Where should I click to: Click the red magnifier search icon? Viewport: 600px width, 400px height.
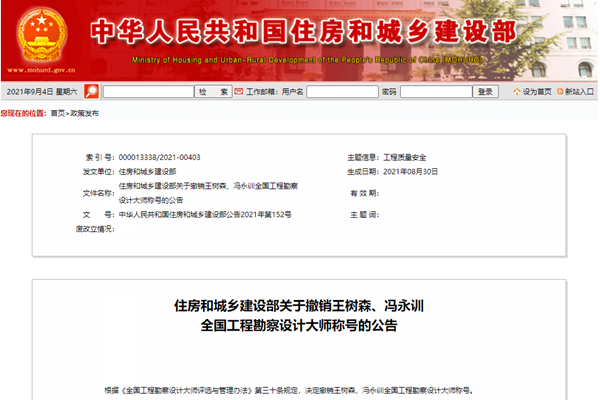(x=91, y=92)
